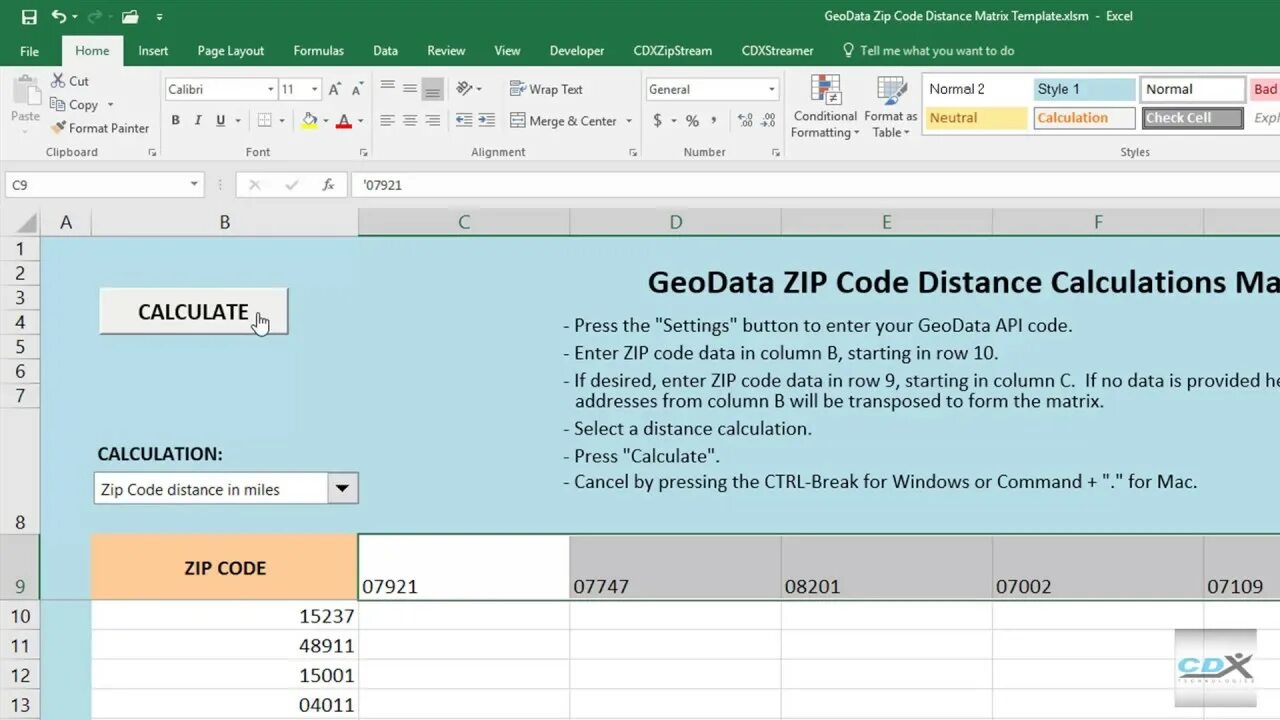
Task: Open Format as Table menu
Action: (x=890, y=107)
